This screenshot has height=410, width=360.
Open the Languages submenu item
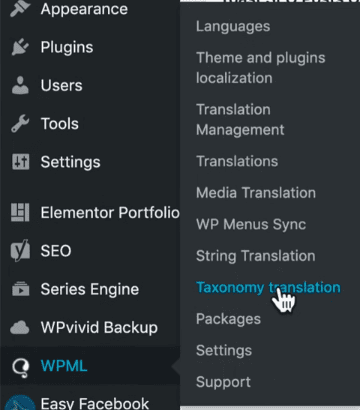click(233, 27)
